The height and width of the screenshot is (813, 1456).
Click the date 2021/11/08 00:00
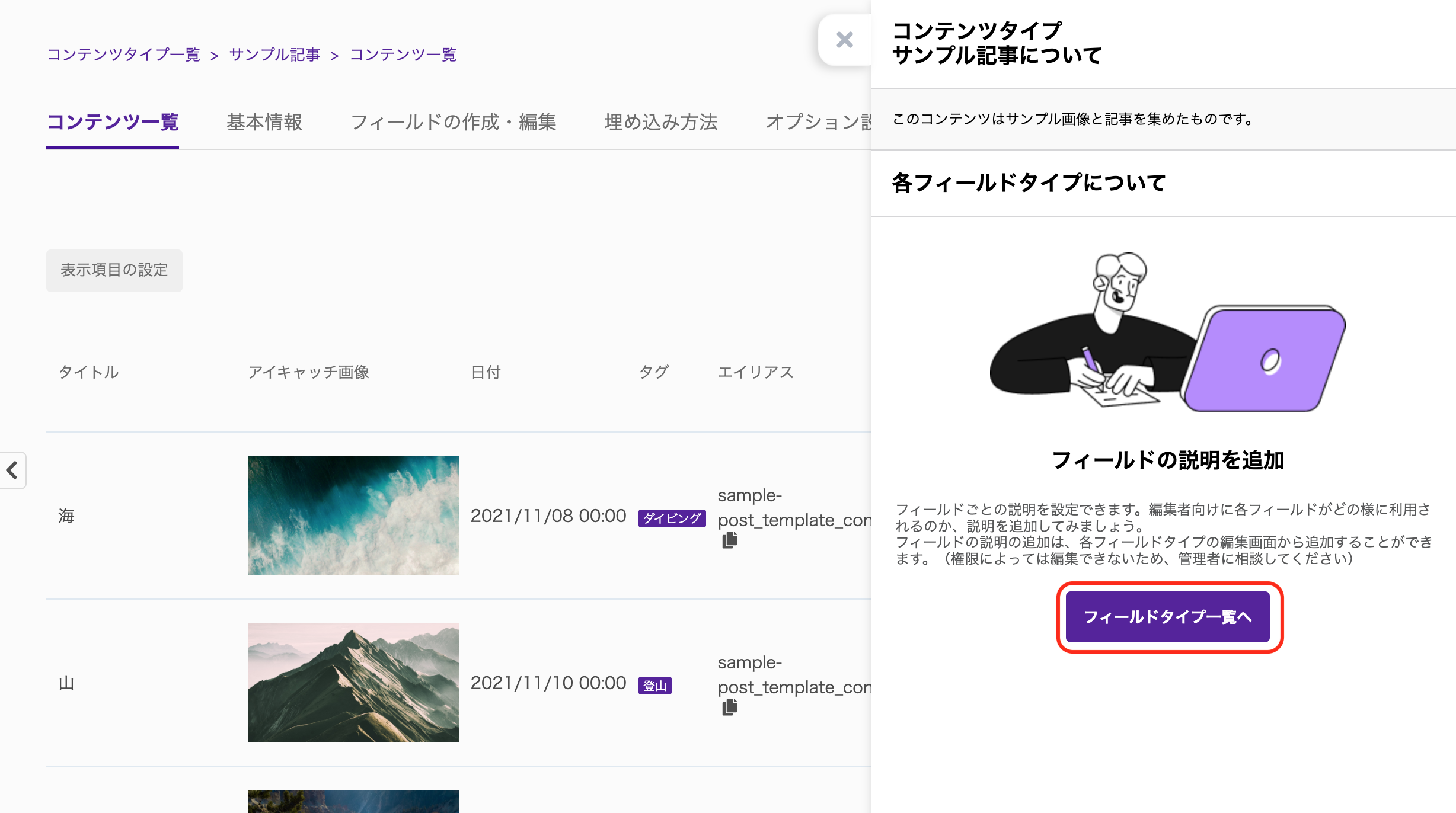[x=548, y=516]
